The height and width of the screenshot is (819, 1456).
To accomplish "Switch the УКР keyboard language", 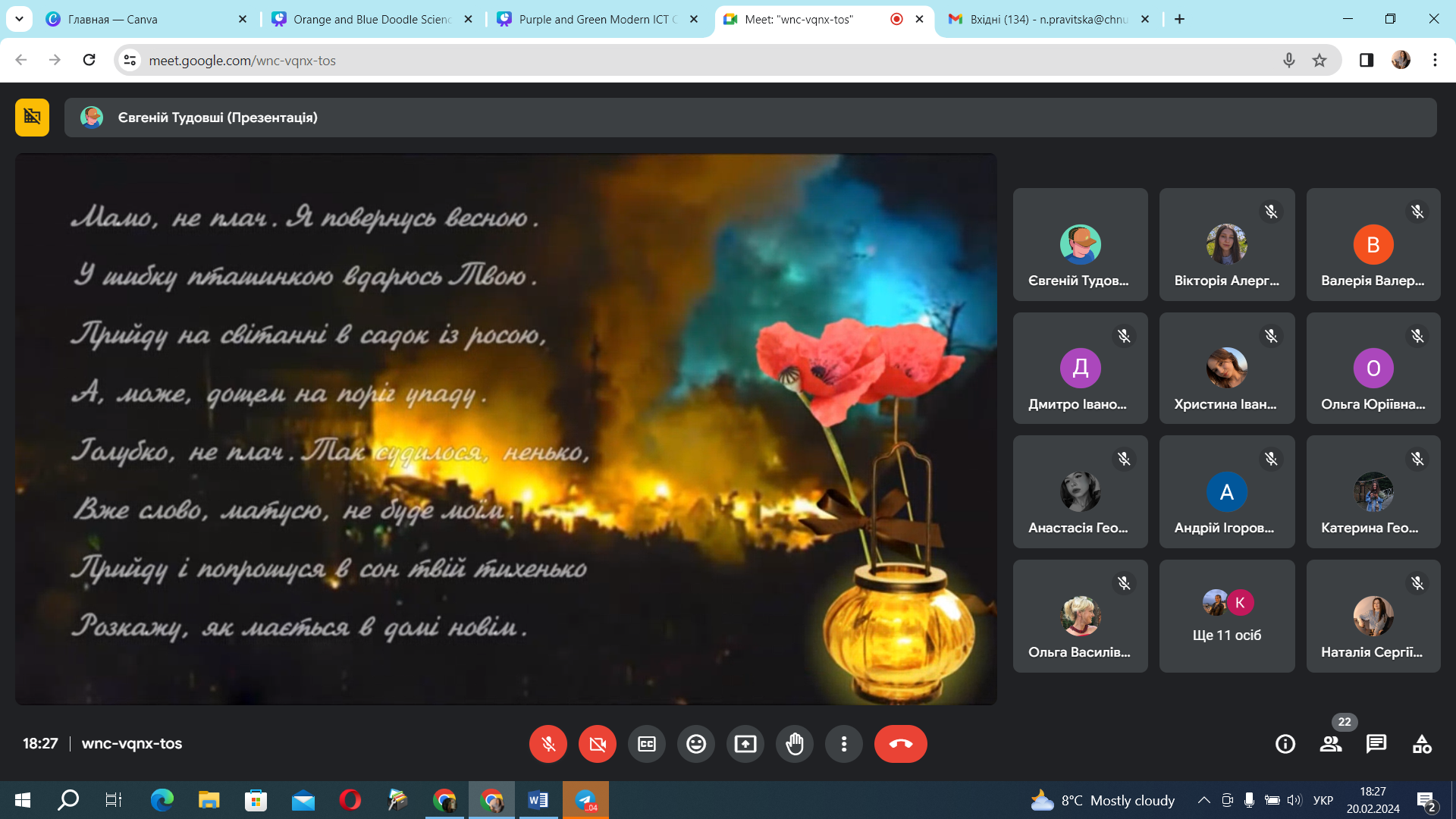I will 1323,800.
